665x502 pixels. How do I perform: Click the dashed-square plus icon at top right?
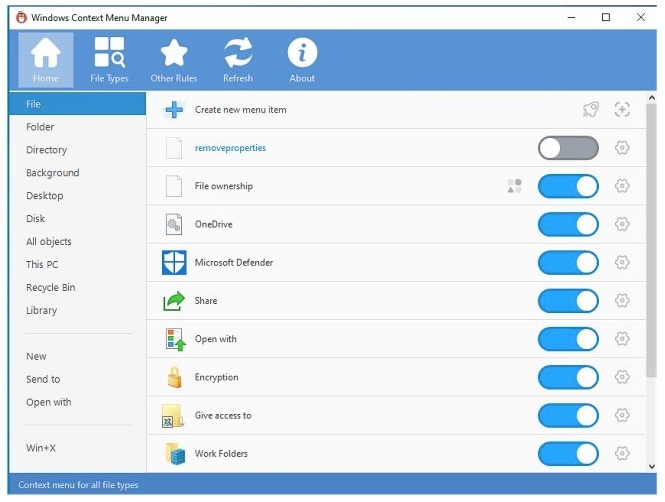coord(622,110)
